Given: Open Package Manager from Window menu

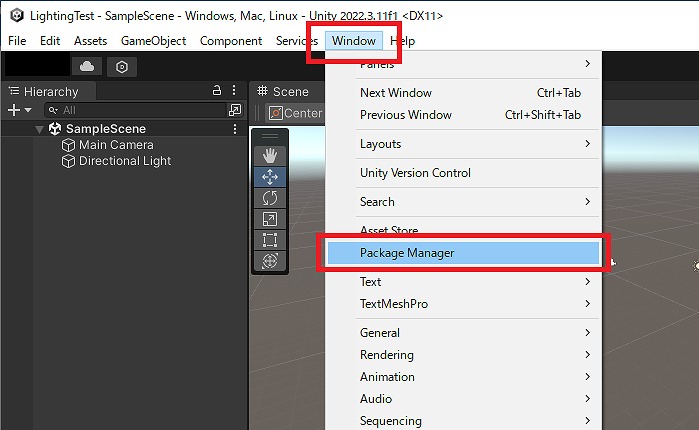Looking at the screenshot, I should (464, 253).
